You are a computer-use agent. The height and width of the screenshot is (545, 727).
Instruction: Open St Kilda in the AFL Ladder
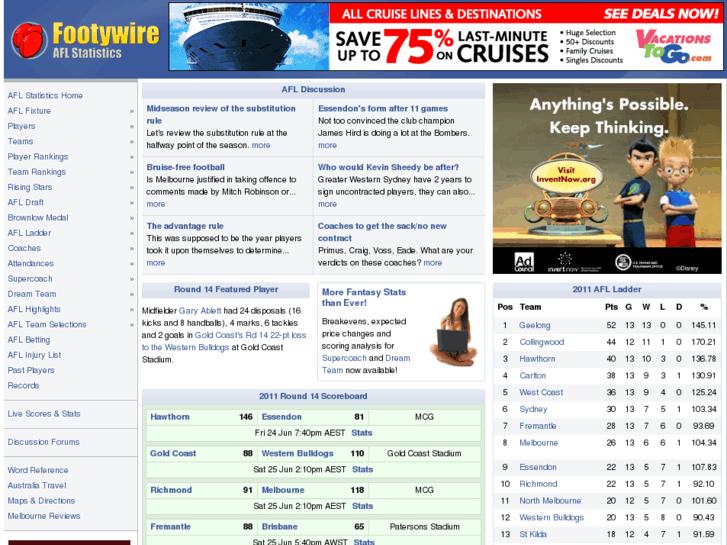[533, 534]
